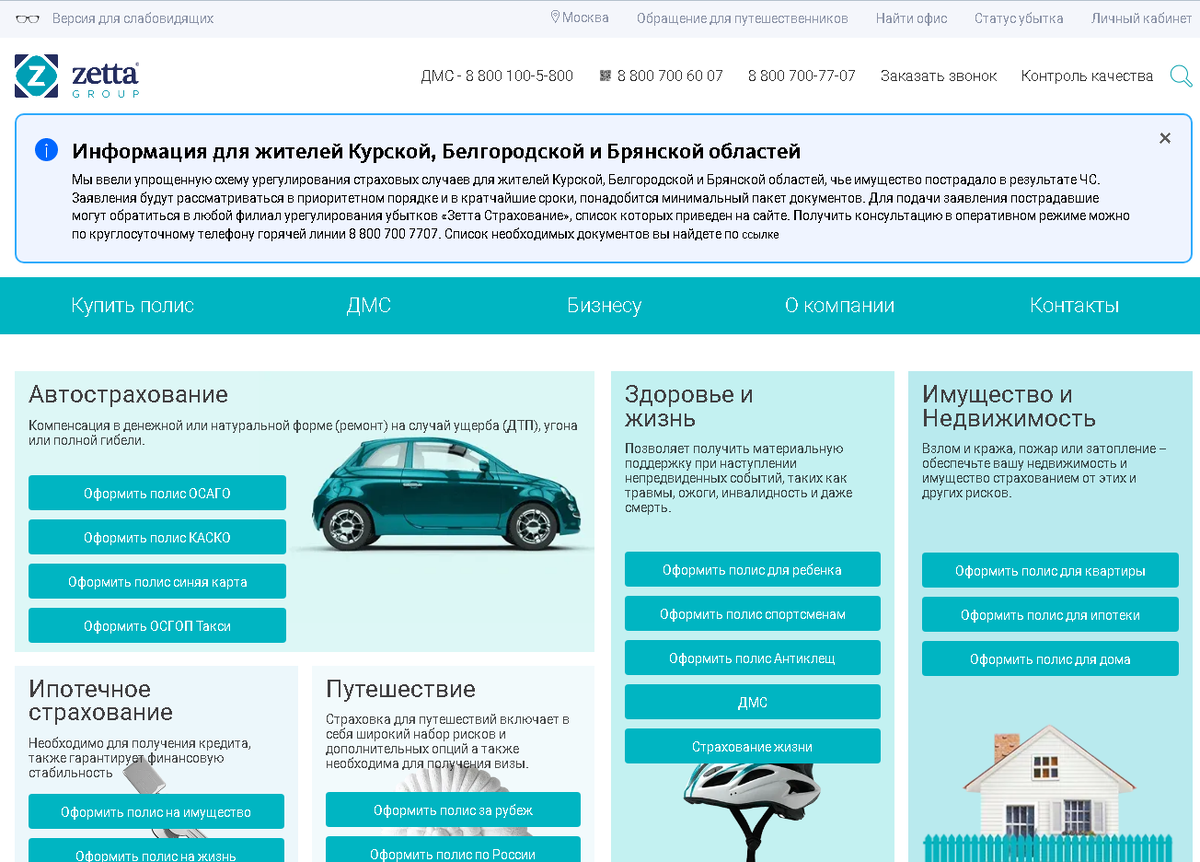This screenshot has height=862, width=1200.
Task: Open the Статус убытка link
Action: (x=1019, y=18)
